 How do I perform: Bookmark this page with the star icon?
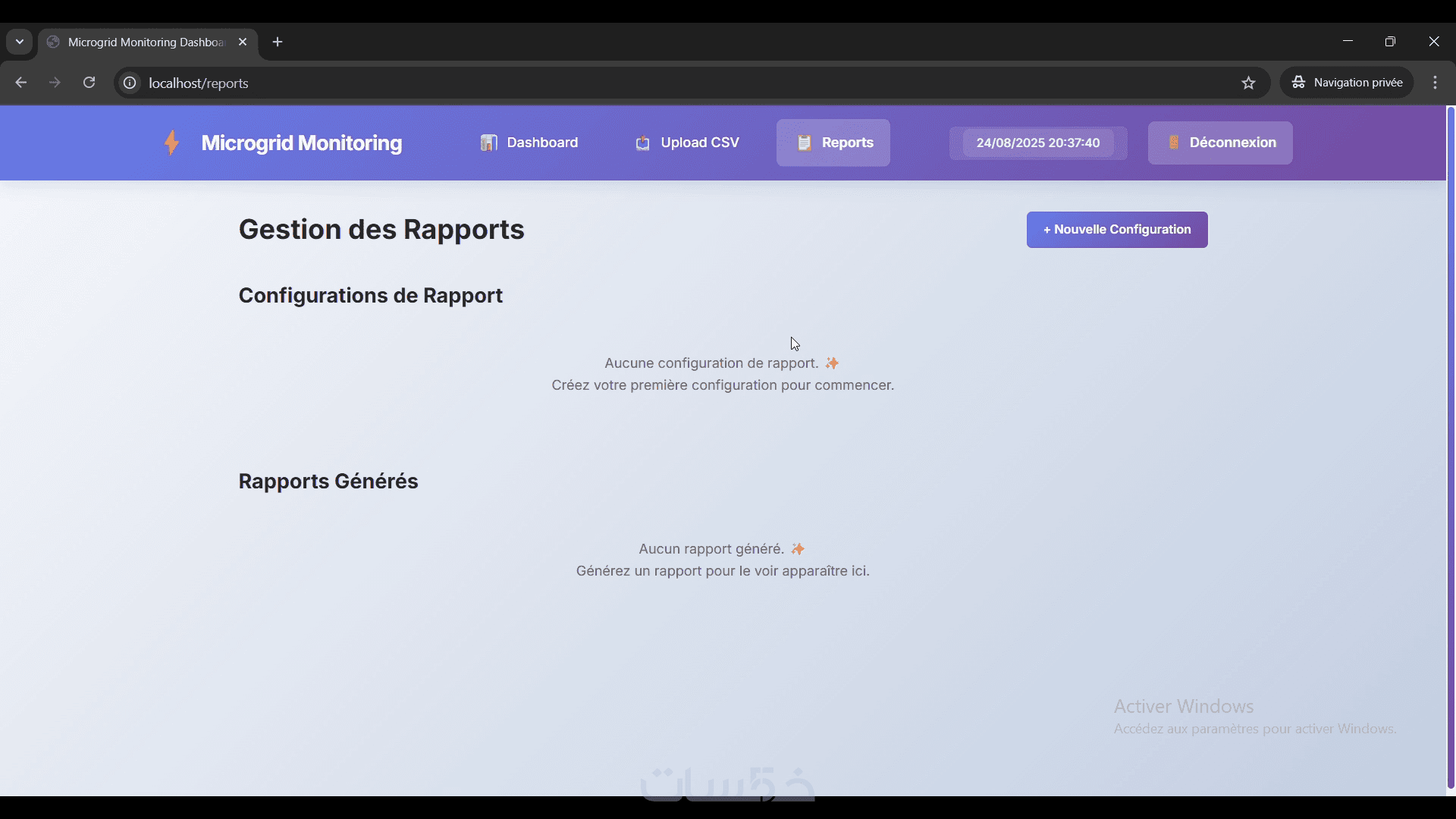point(1248,83)
